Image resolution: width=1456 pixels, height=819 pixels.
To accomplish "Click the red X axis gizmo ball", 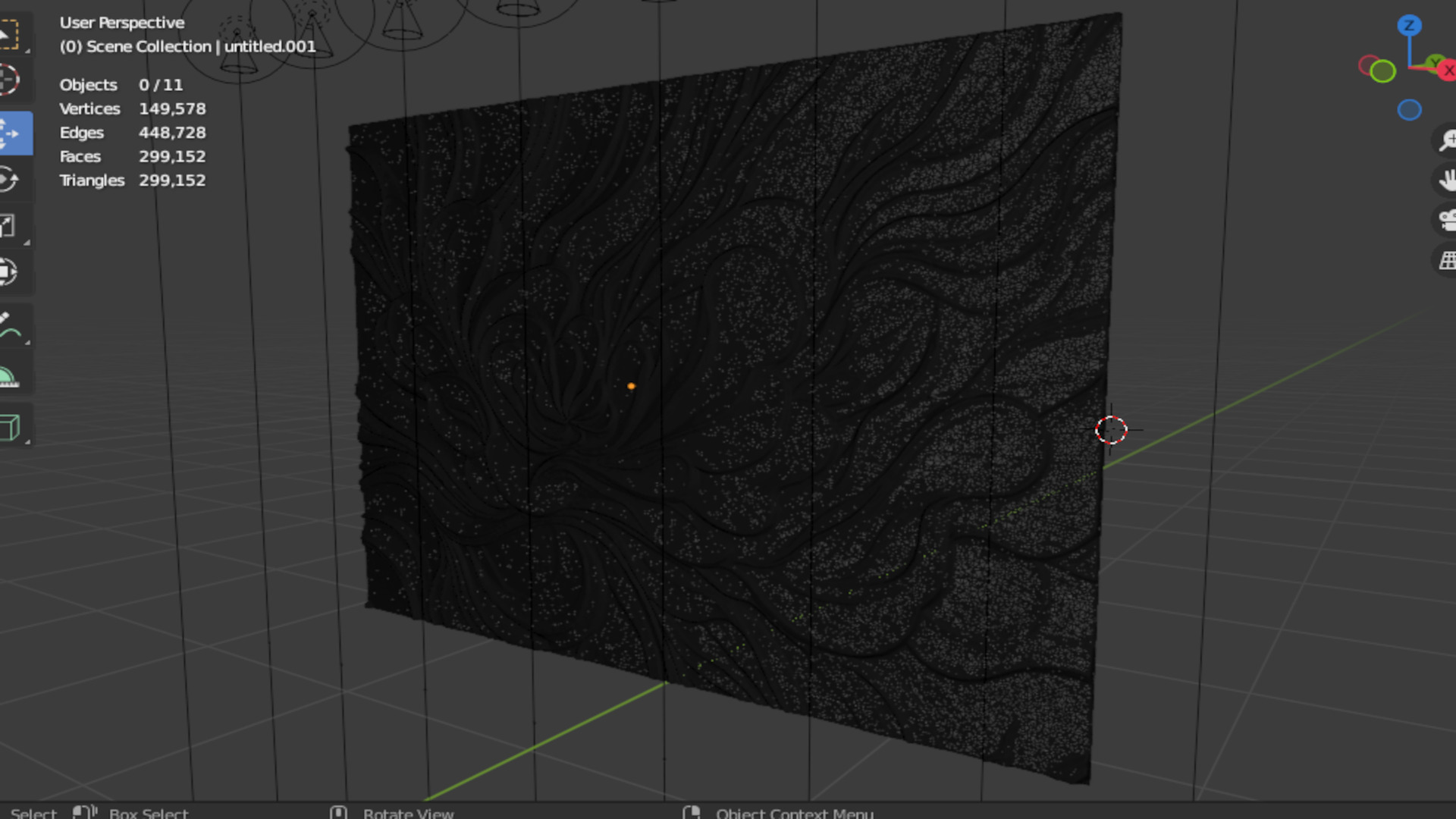I will pyautogui.click(x=1448, y=71).
